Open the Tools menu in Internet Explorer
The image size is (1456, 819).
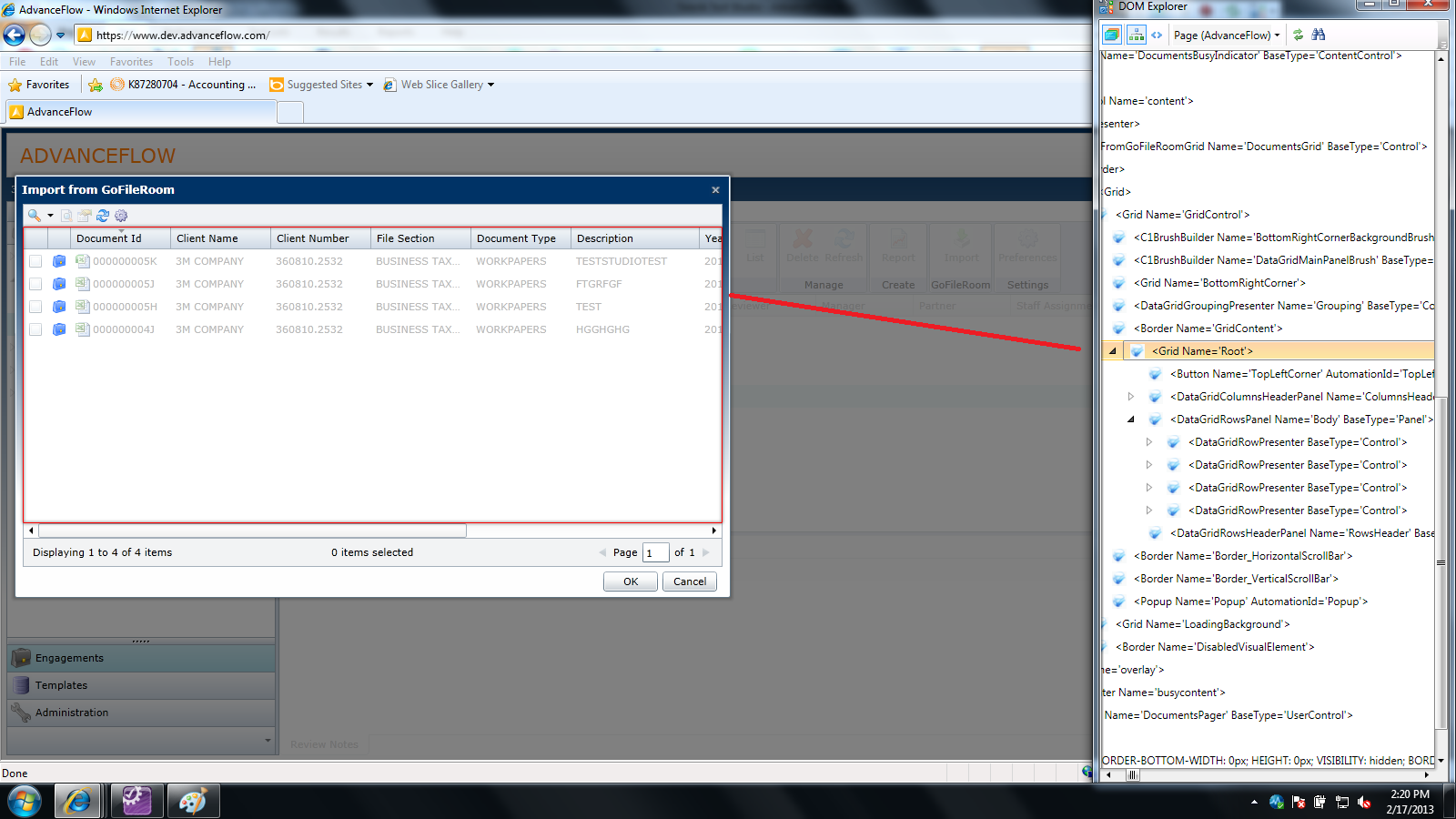coord(180,62)
